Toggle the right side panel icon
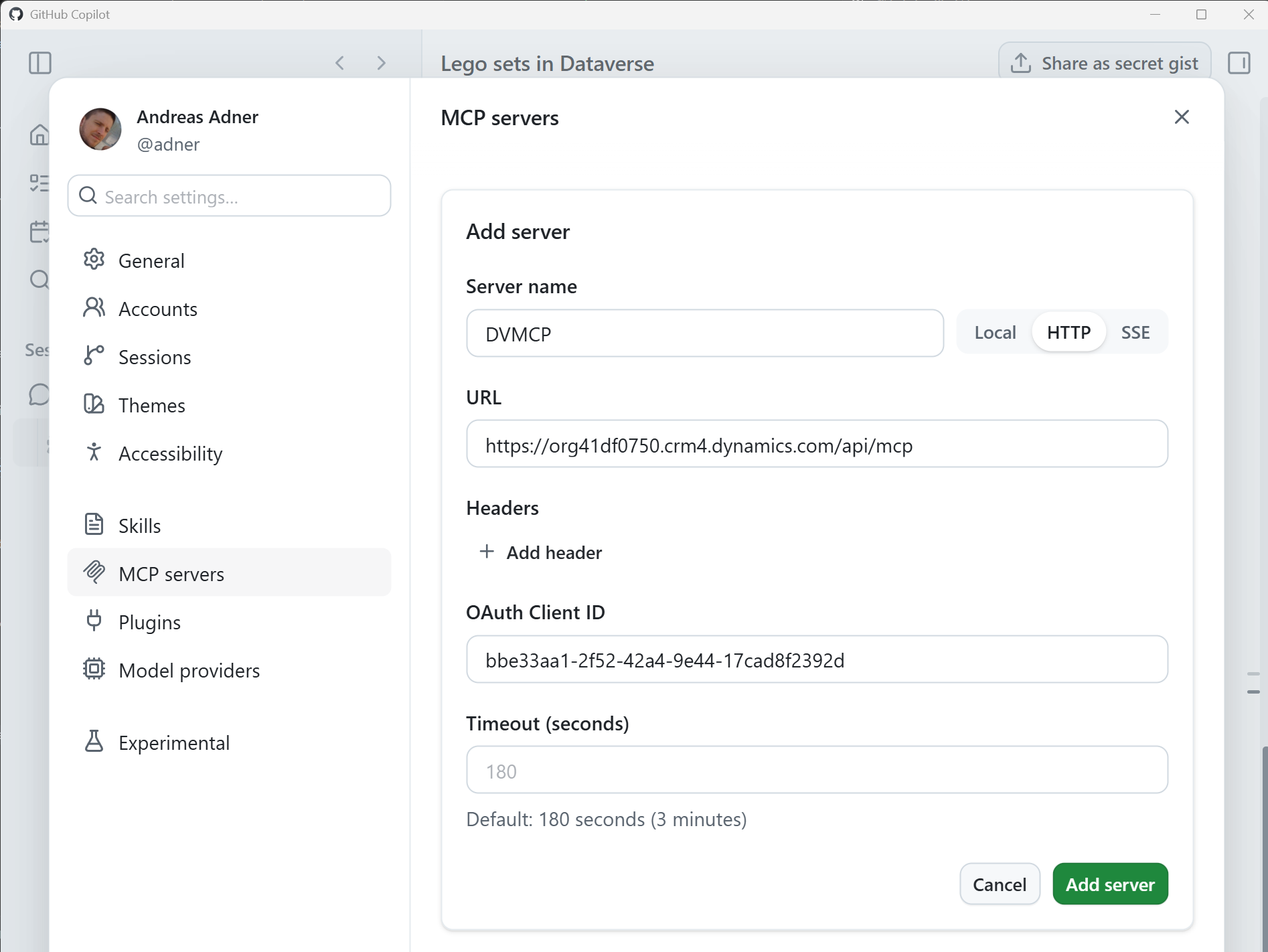The image size is (1268, 952). click(x=1239, y=63)
